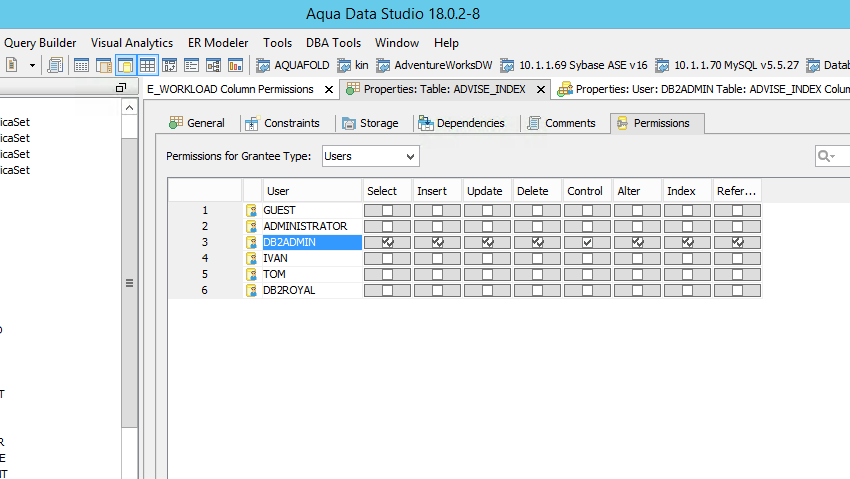Sort by the User column header
The width and height of the screenshot is (850, 479).
click(x=312, y=191)
